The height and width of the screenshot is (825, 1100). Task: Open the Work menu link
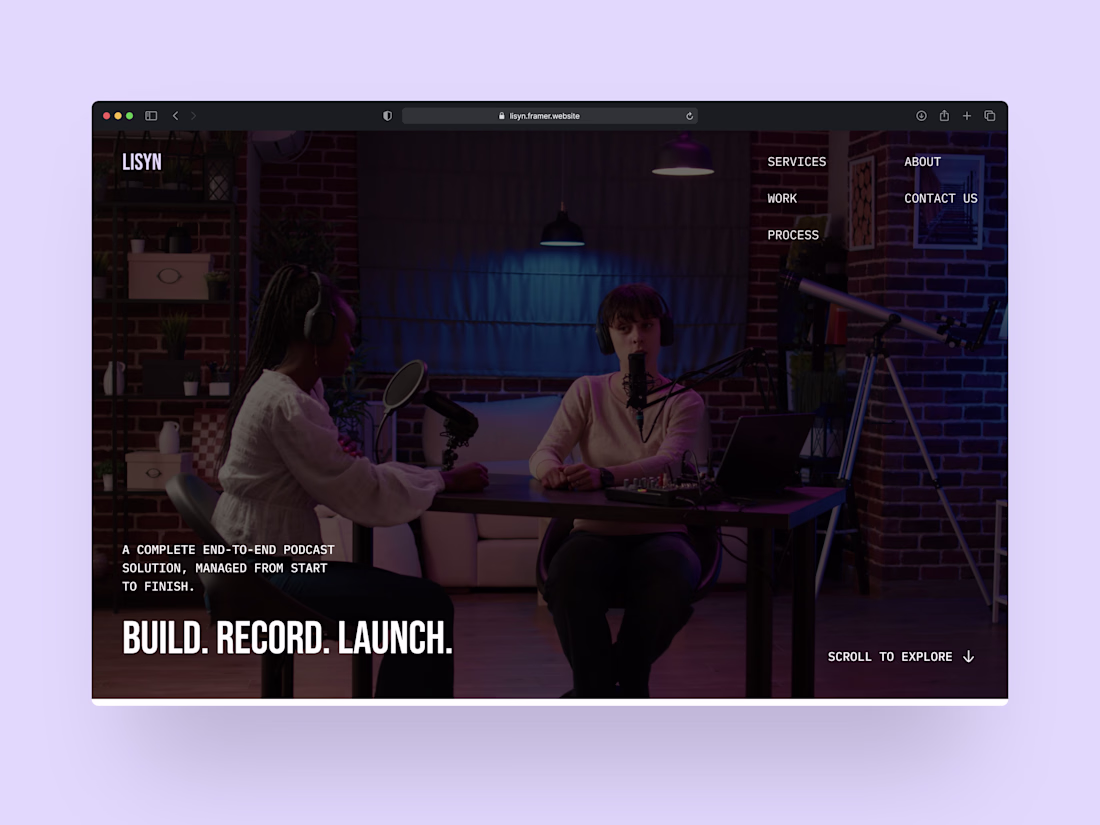coord(782,199)
